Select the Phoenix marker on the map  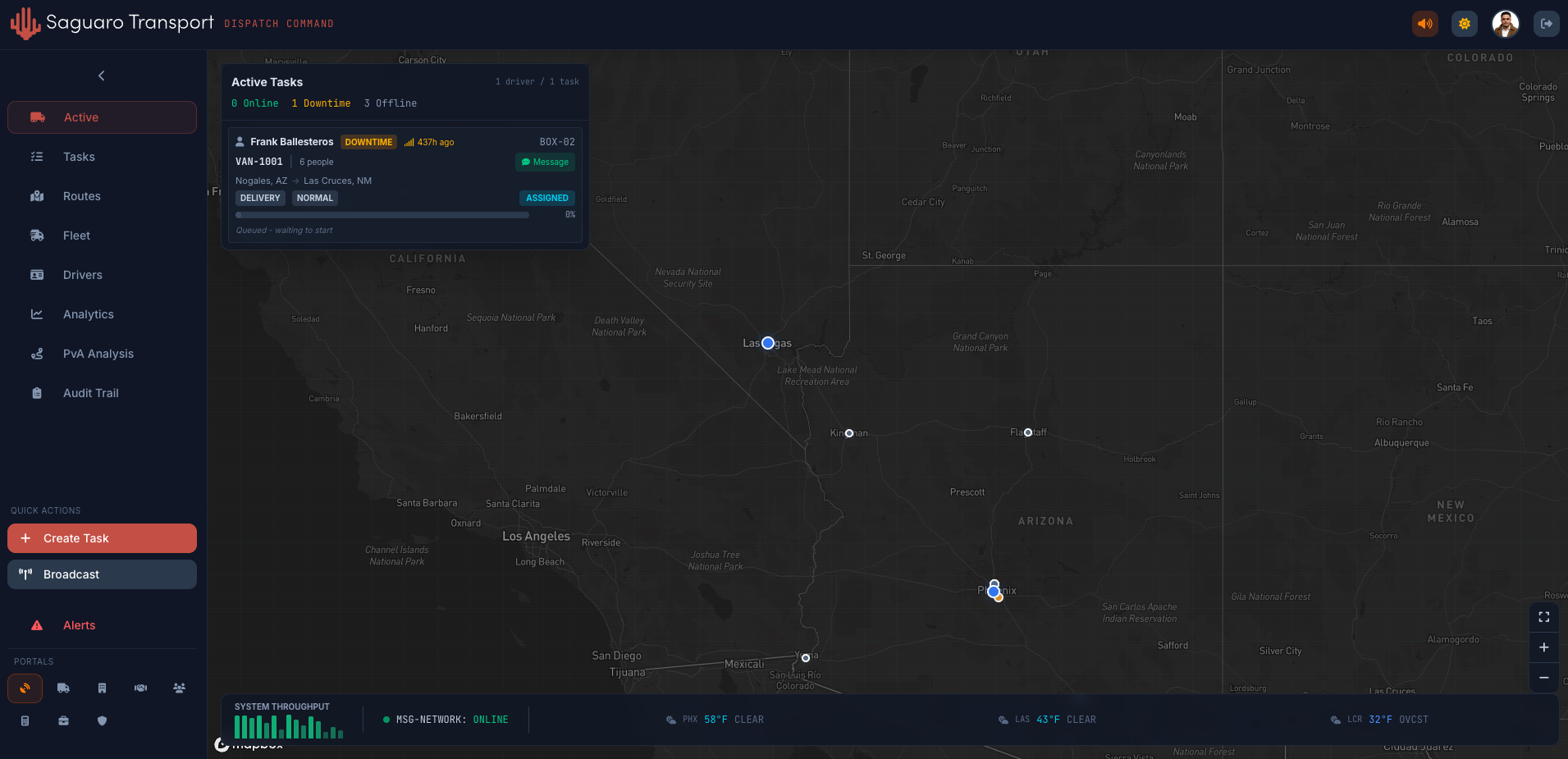tap(994, 589)
